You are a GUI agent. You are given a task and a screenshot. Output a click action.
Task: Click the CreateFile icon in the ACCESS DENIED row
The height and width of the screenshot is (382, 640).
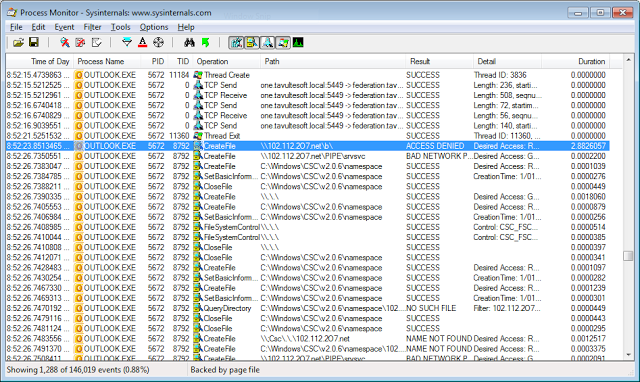[x=198, y=146]
